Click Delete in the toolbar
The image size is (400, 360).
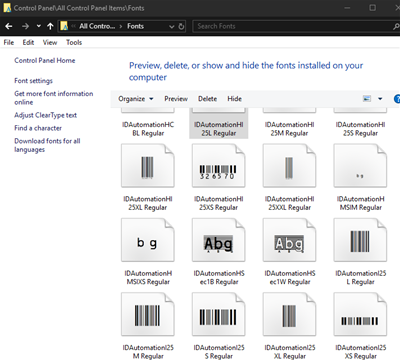coord(207,99)
